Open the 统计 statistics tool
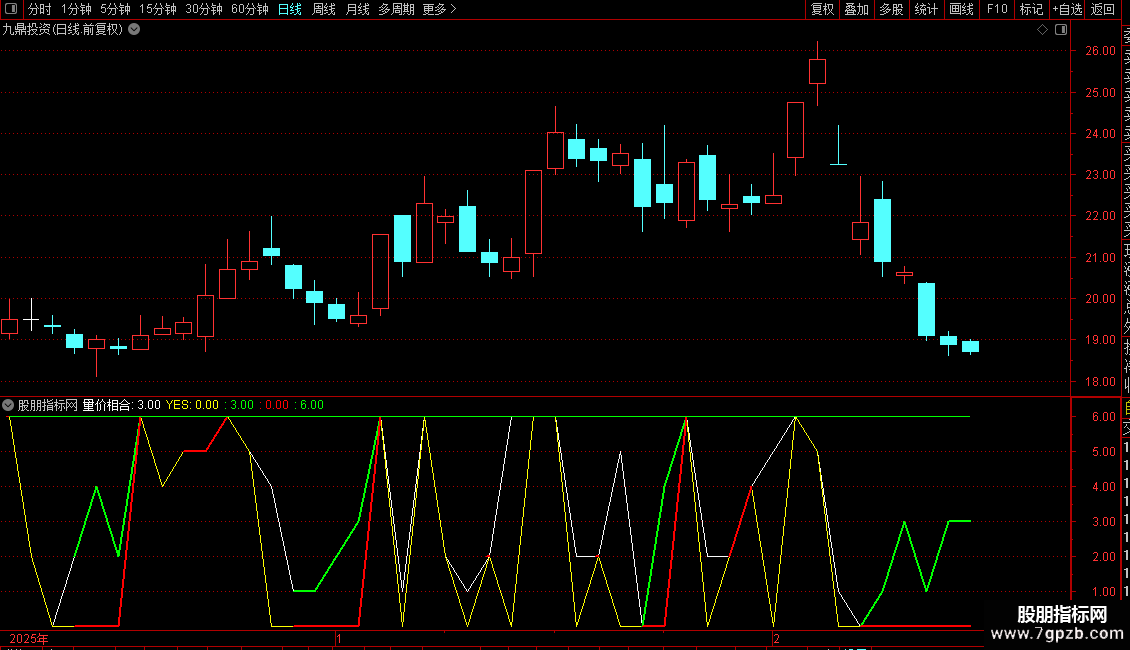Screen dimensions: 1130x650 click(x=926, y=9)
